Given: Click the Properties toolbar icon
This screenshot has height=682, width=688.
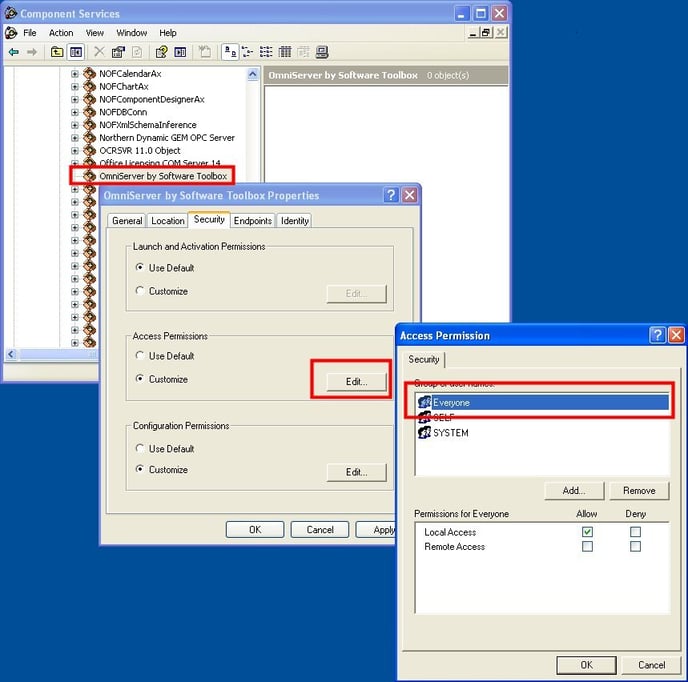Looking at the screenshot, I should click(x=118, y=52).
